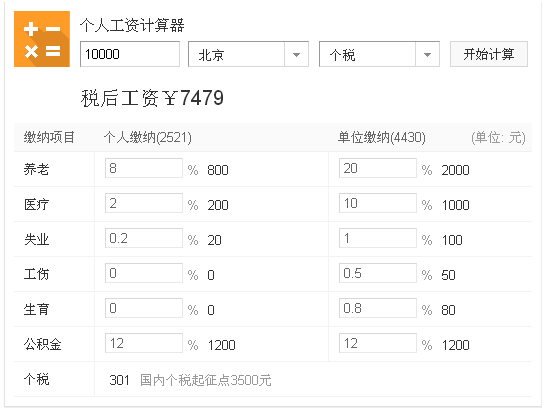Click the employer unemployment amount 100

(452, 240)
